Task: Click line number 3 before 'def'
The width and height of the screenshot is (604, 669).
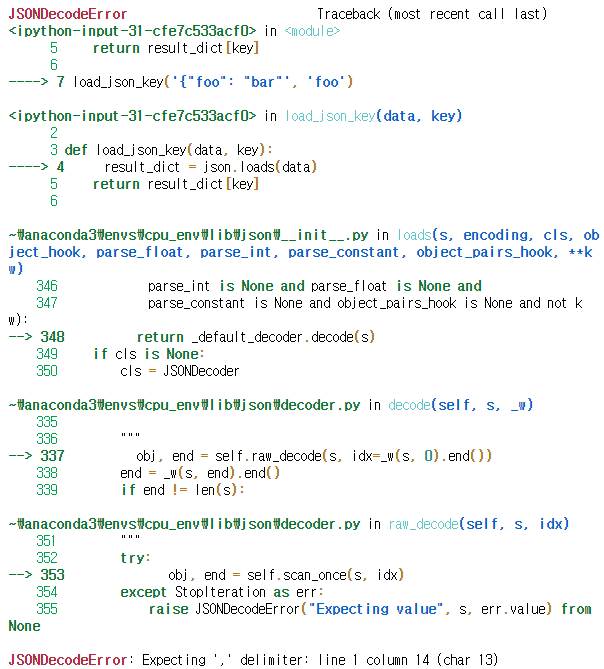Action: point(54,150)
